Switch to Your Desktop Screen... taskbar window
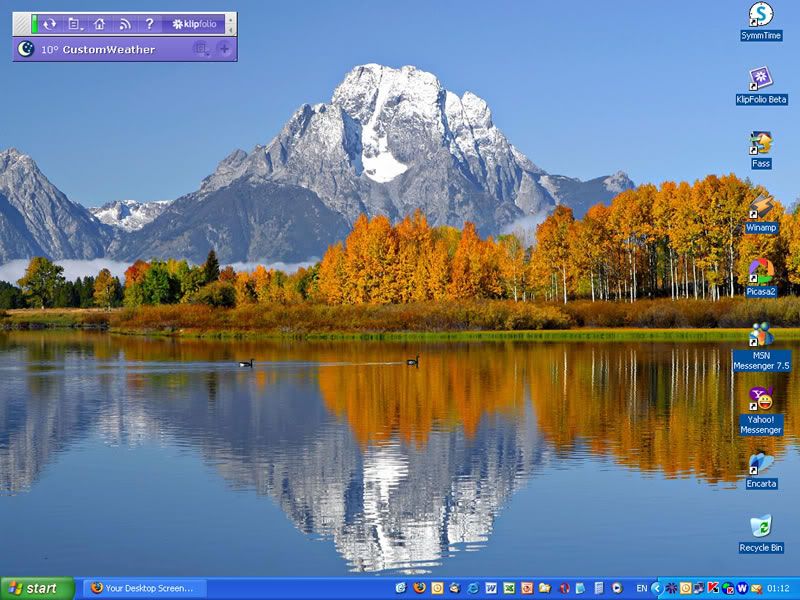 pos(145,588)
